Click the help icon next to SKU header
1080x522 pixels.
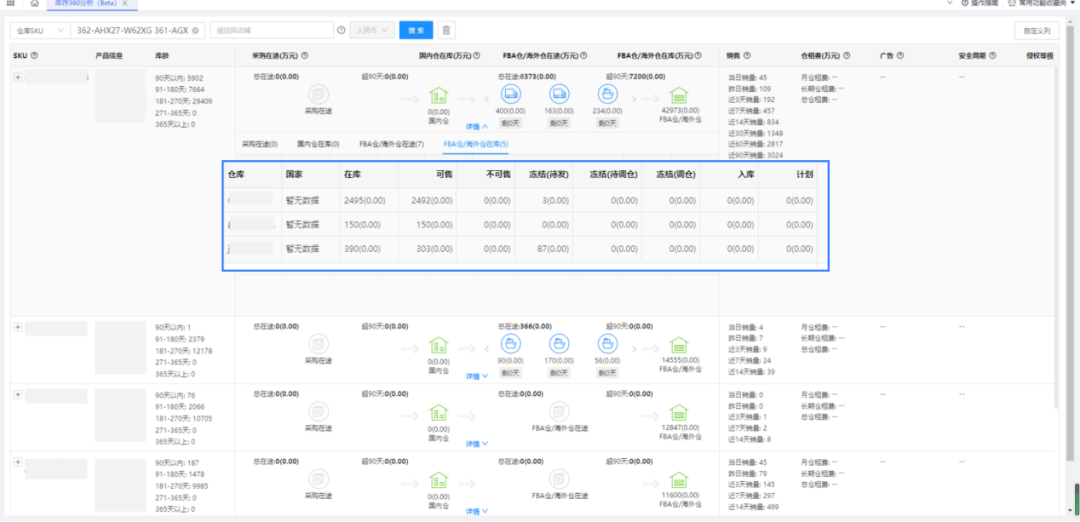34,56
